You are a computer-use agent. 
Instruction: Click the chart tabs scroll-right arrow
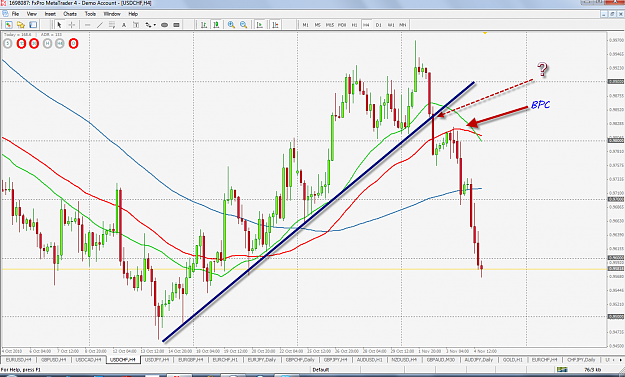tap(620, 360)
